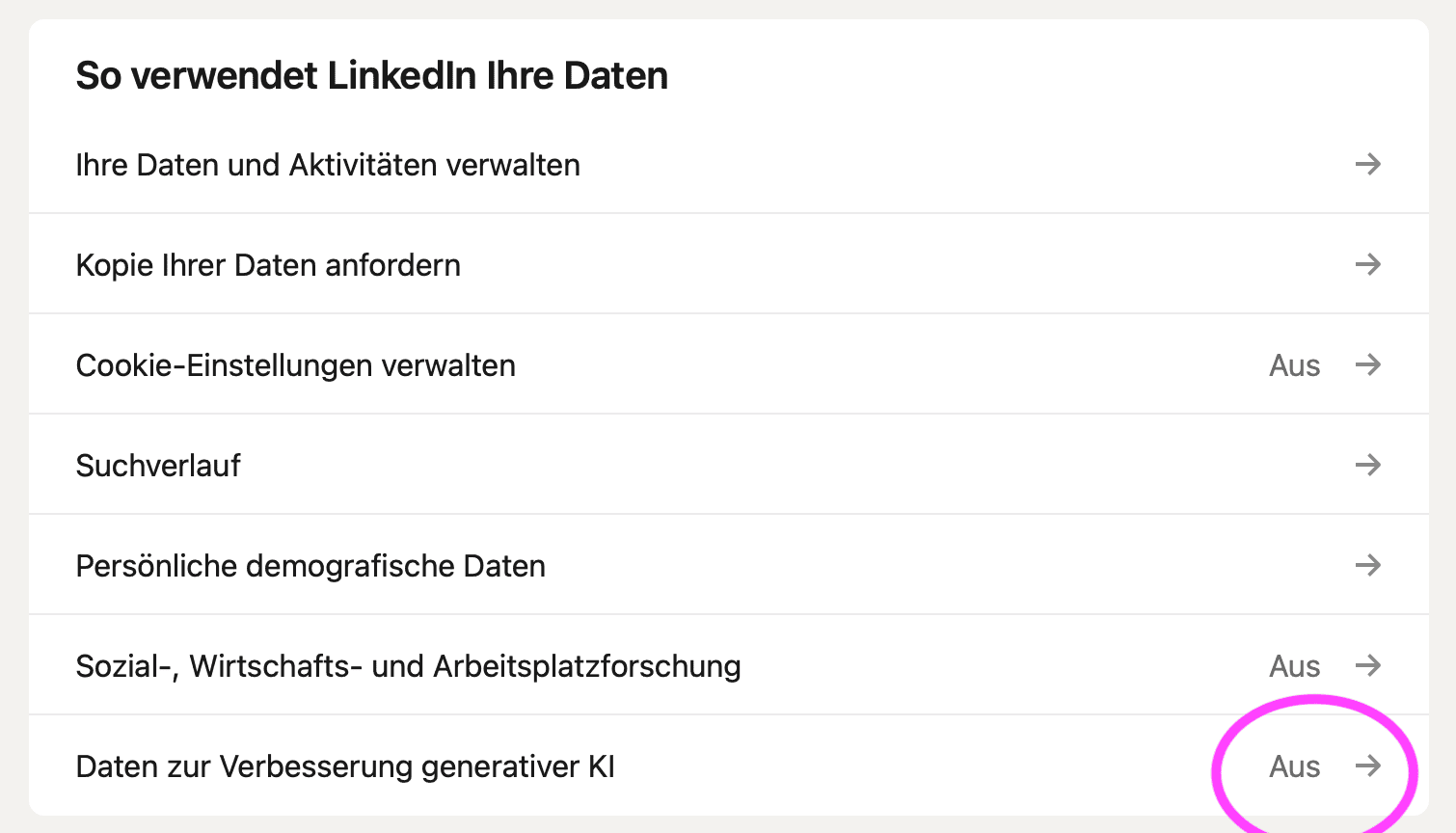
Task: Open Cookie-Einstellungen verwalten settings
Action: (x=295, y=365)
